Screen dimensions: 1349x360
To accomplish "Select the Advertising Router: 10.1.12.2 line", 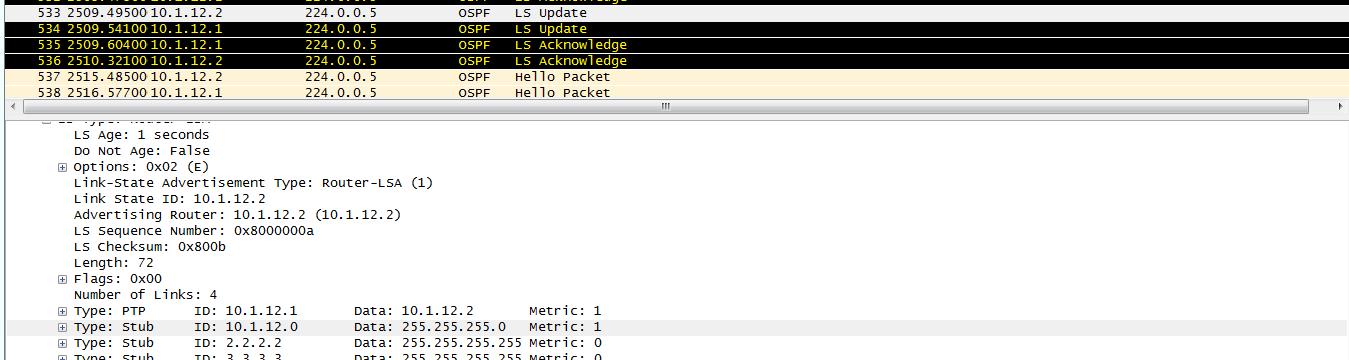I will [237, 215].
